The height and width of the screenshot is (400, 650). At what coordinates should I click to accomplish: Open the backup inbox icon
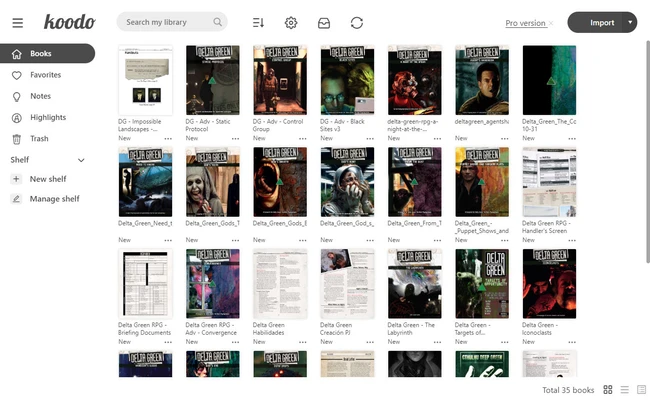point(324,23)
